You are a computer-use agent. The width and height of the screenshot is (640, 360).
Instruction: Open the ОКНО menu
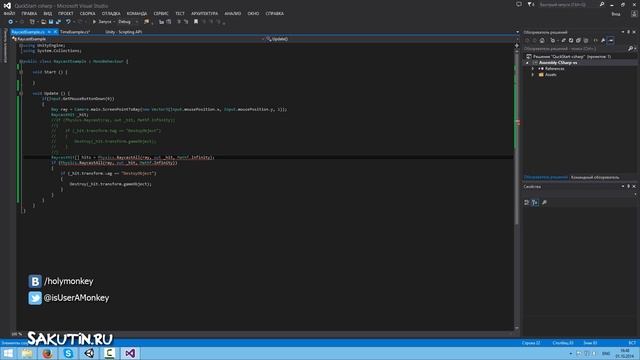(253, 13)
